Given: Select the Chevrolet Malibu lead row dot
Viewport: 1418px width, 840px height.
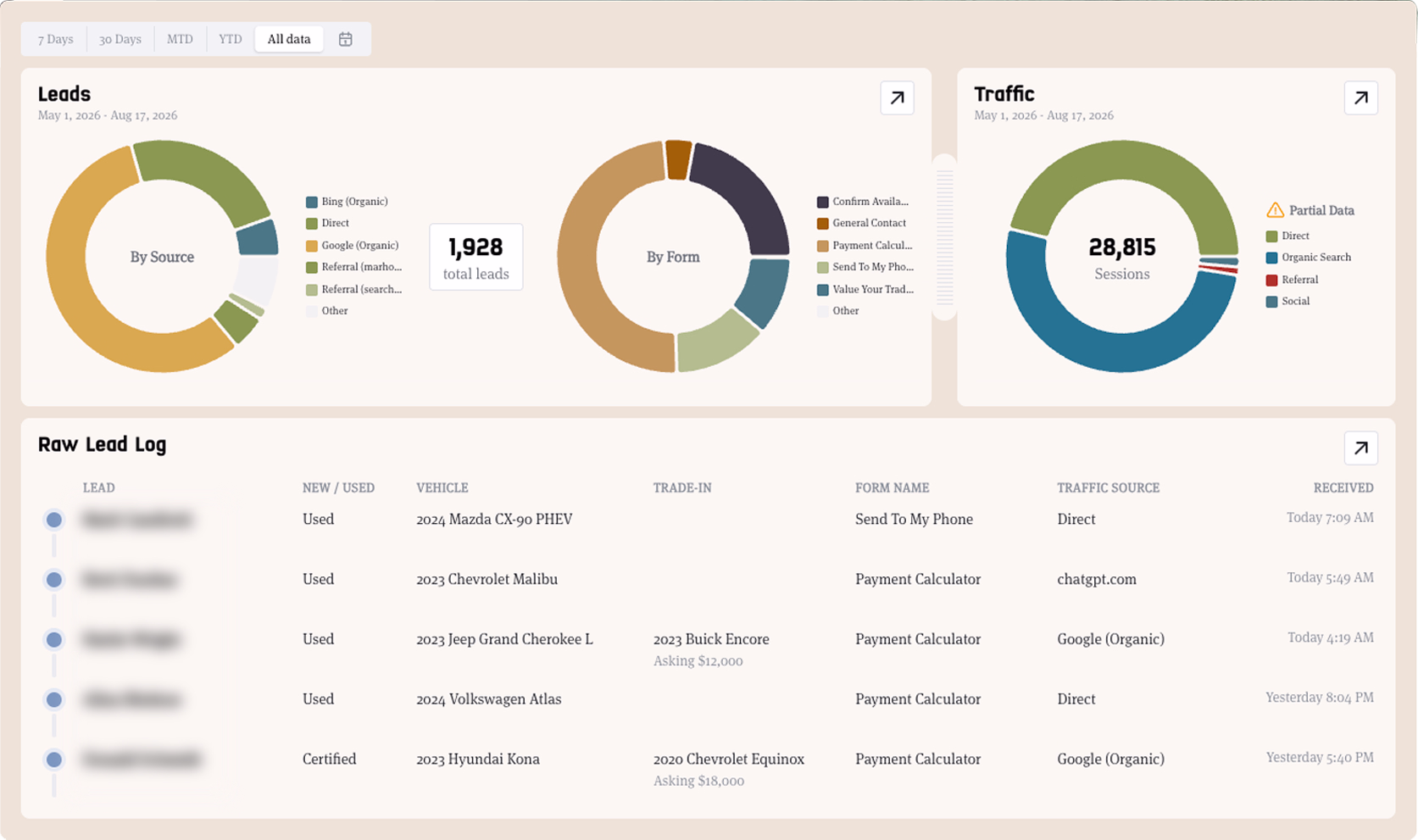Looking at the screenshot, I should point(54,580).
